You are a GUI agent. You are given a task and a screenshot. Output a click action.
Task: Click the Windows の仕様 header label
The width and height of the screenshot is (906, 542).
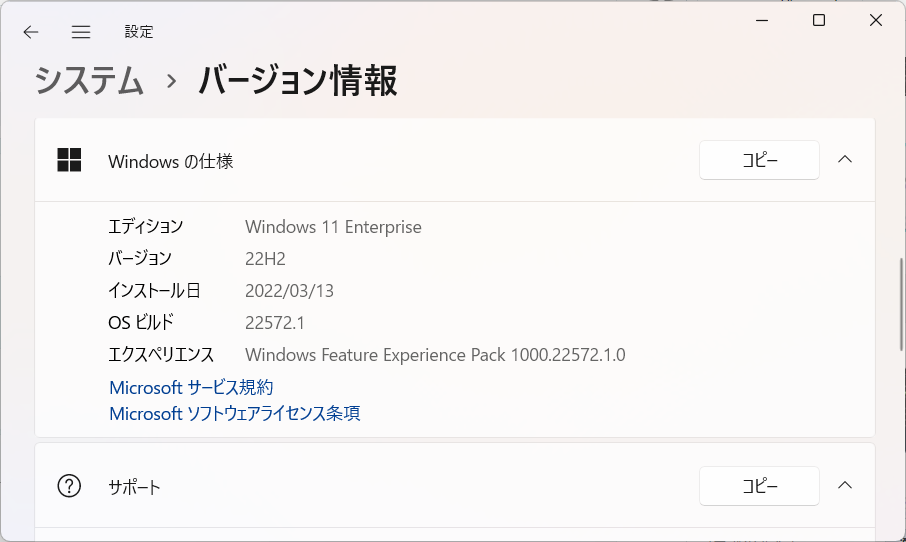(170, 161)
